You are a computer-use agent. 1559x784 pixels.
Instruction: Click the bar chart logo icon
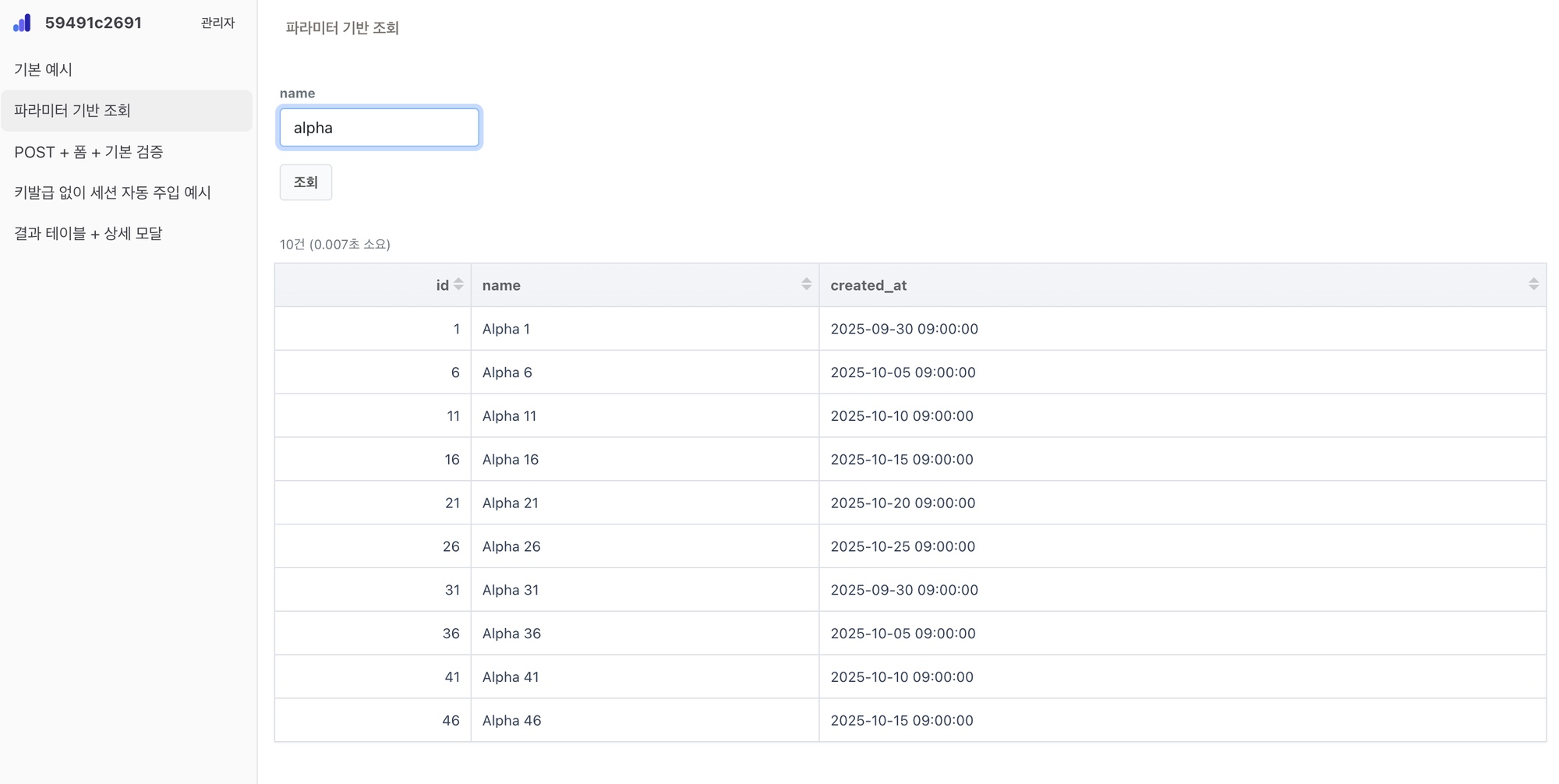(23, 23)
